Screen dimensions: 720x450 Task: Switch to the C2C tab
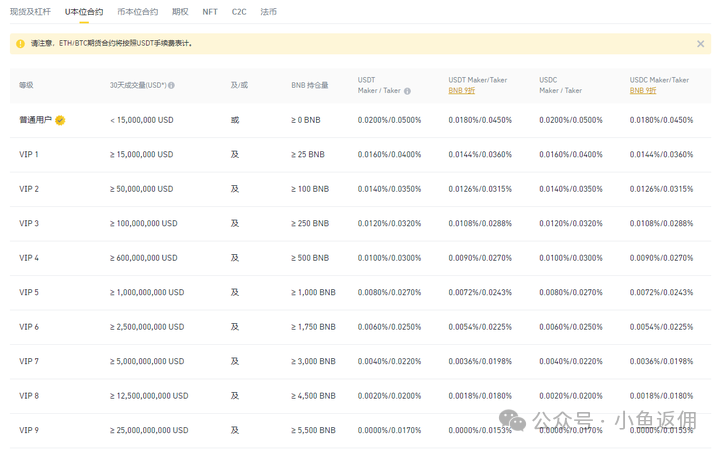(239, 11)
